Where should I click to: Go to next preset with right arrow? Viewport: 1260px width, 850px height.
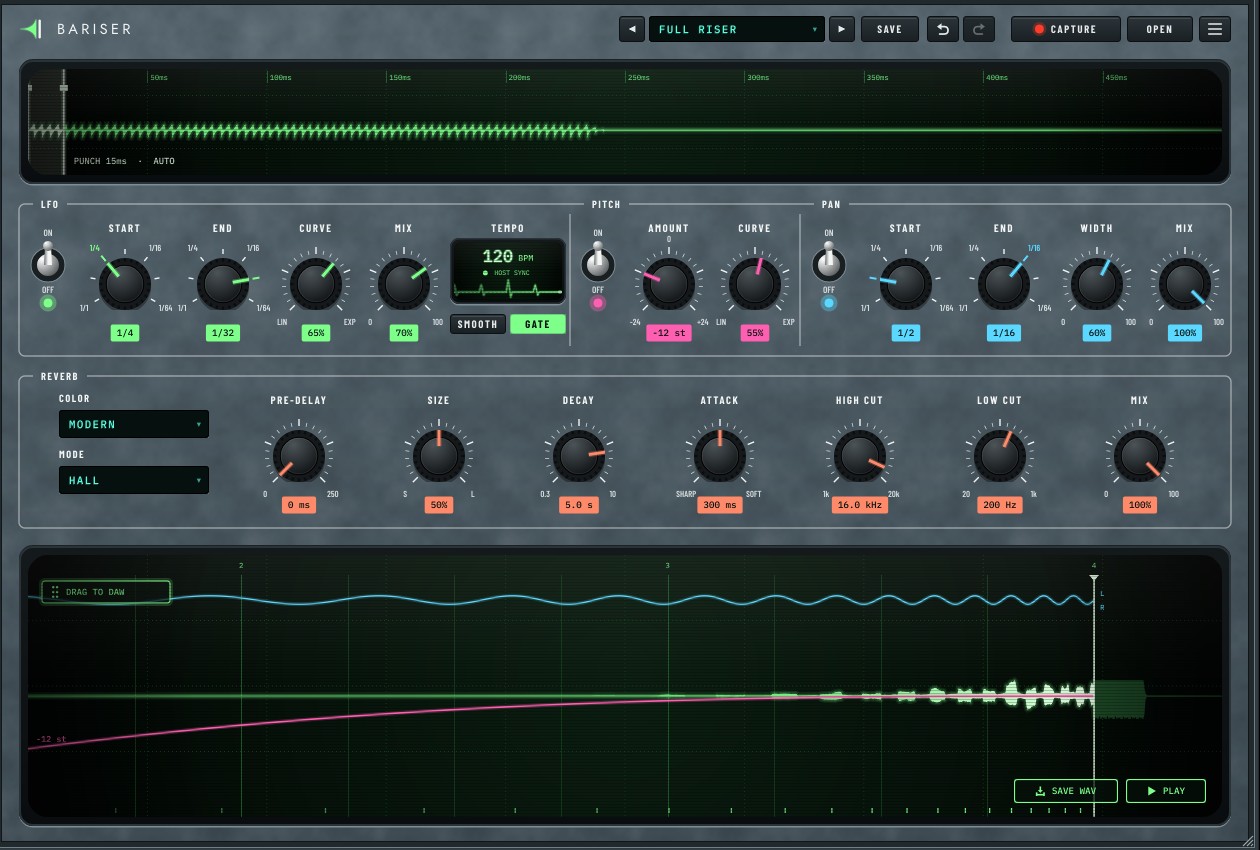click(842, 29)
